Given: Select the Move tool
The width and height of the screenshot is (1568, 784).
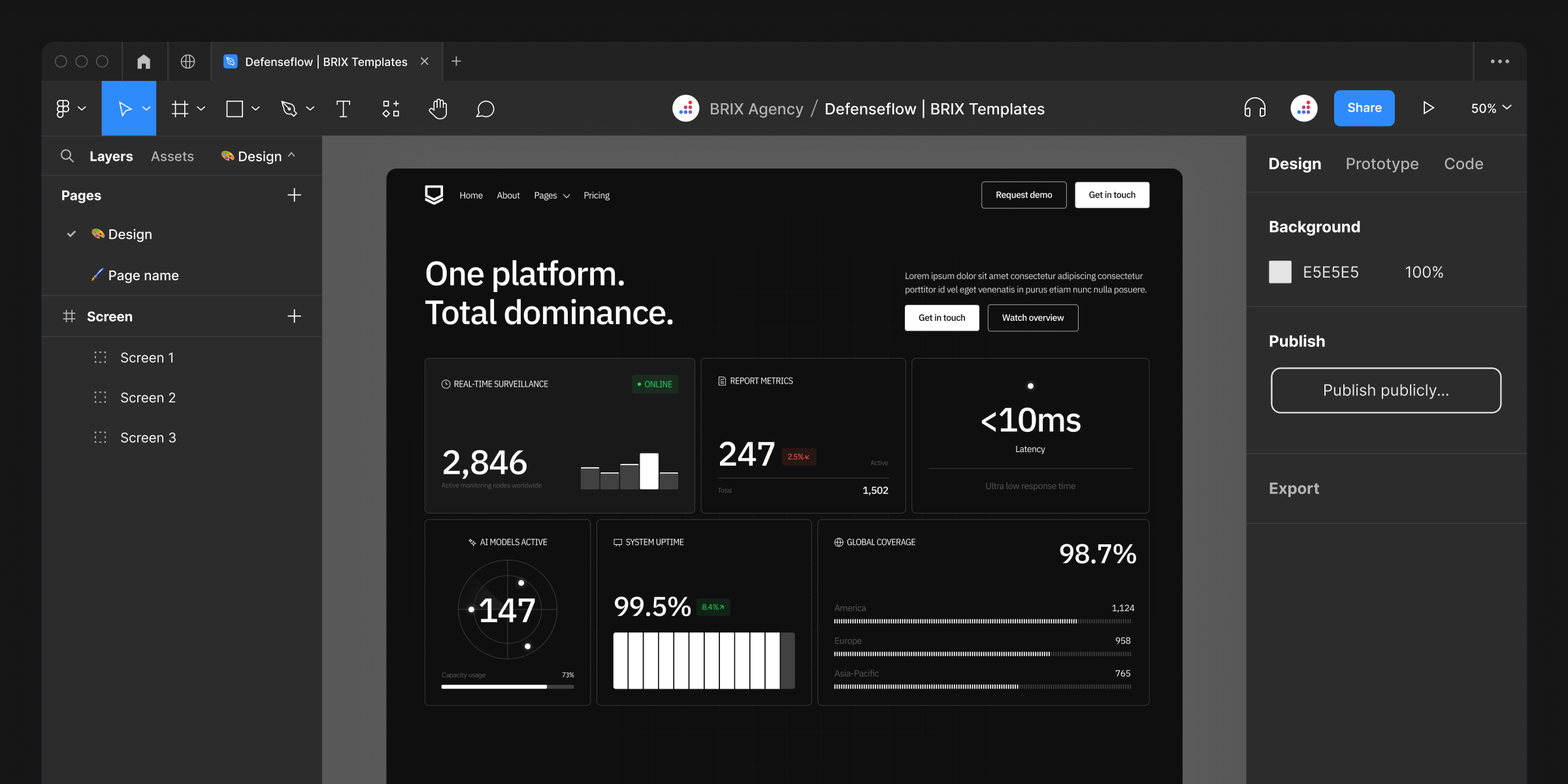Looking at the screenshot, I should pyautogui.click(x=125, y=108).
